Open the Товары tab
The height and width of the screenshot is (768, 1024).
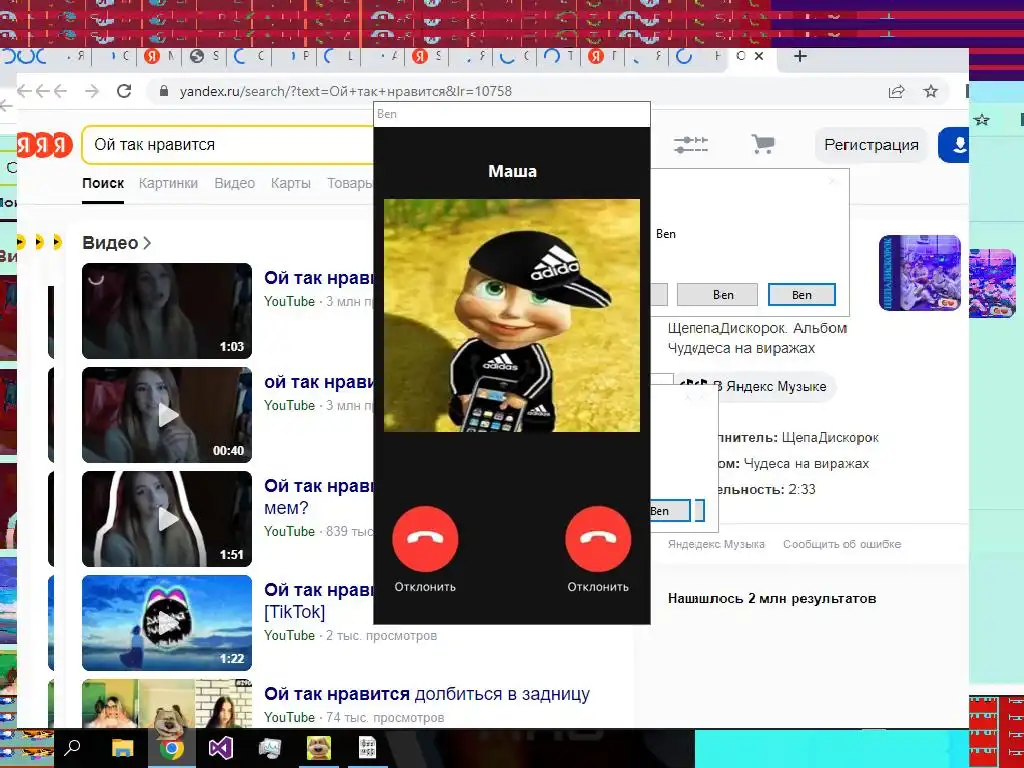tap(349, 184)
